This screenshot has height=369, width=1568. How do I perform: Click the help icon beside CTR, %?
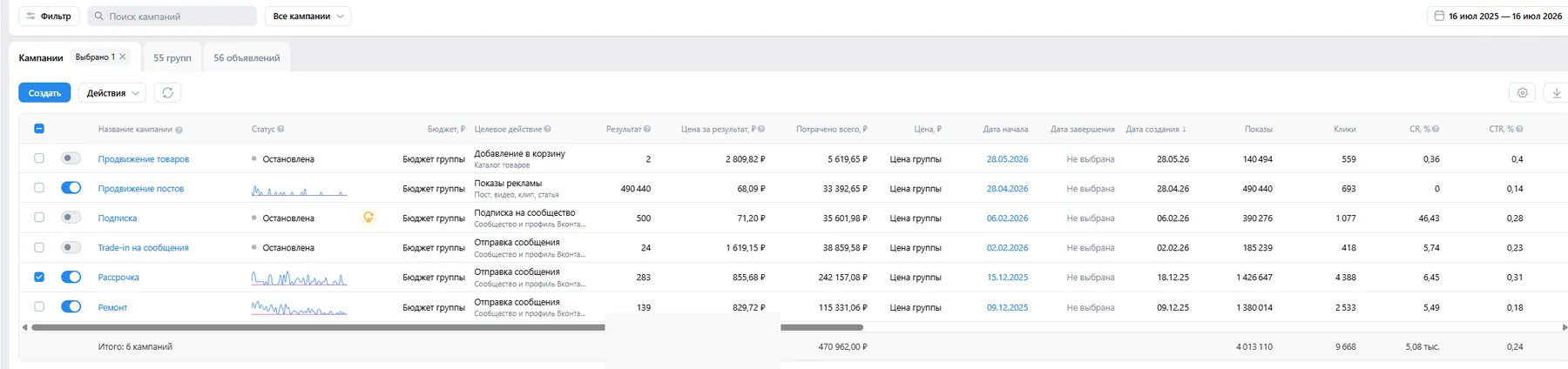[1519, 129]
